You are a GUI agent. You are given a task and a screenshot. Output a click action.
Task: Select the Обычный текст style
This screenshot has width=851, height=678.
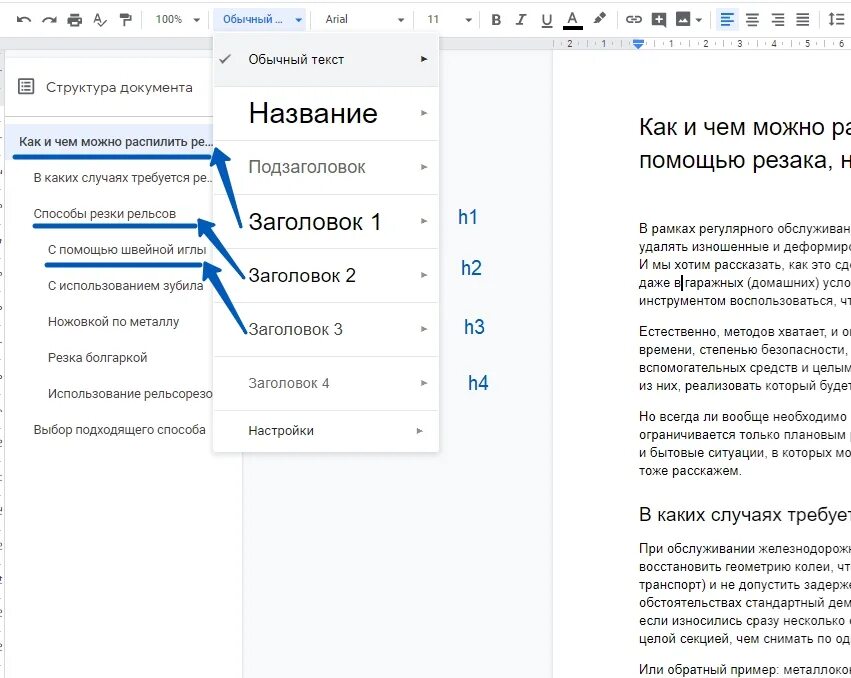(326, 59)
